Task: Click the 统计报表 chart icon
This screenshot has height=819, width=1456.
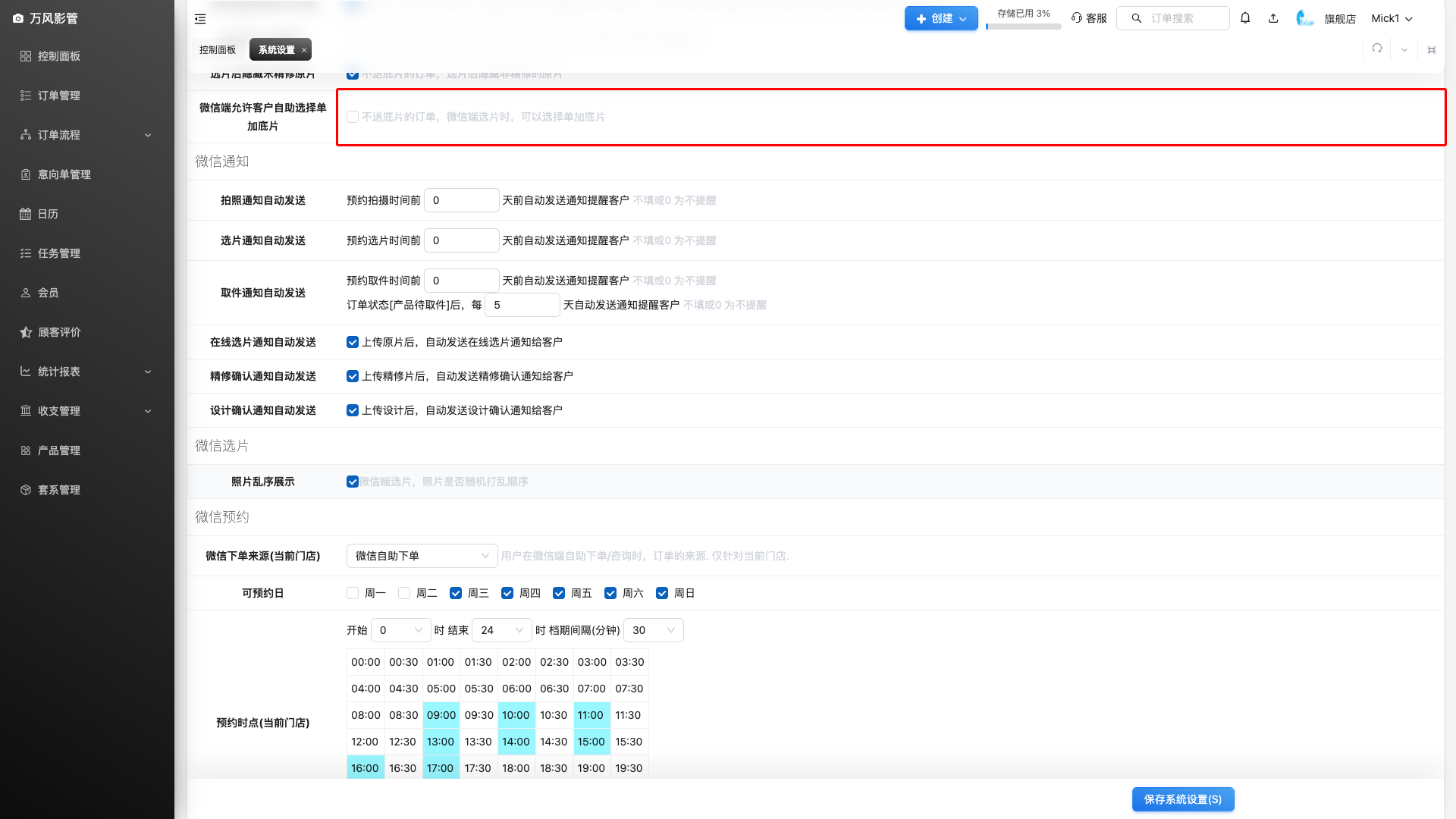Action: pos(26,372)
